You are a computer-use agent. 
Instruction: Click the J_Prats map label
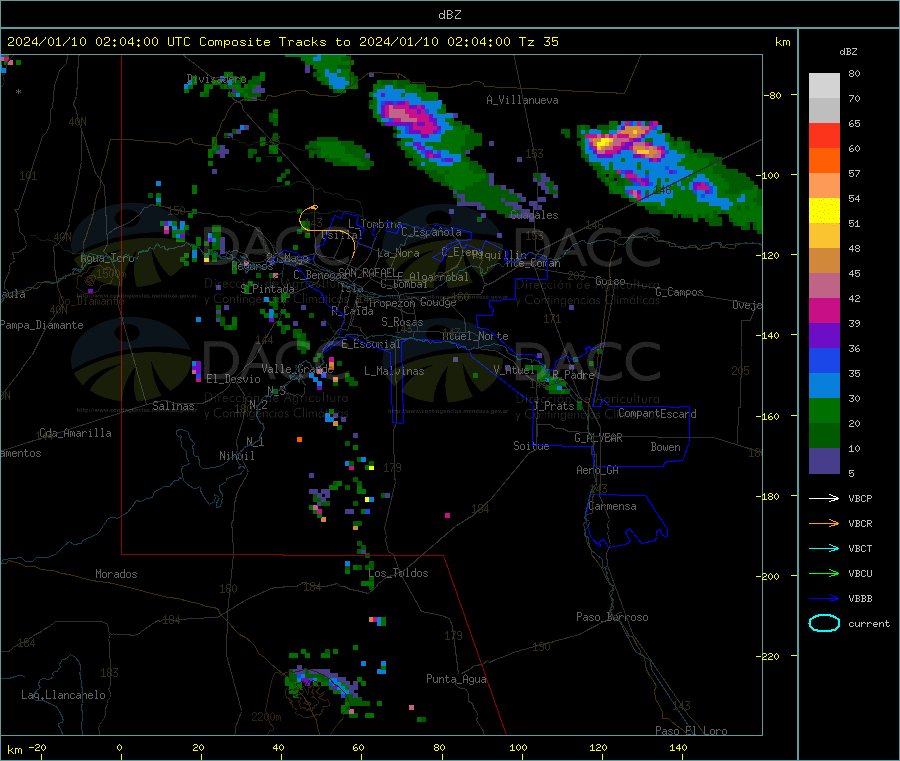[554, 406]
